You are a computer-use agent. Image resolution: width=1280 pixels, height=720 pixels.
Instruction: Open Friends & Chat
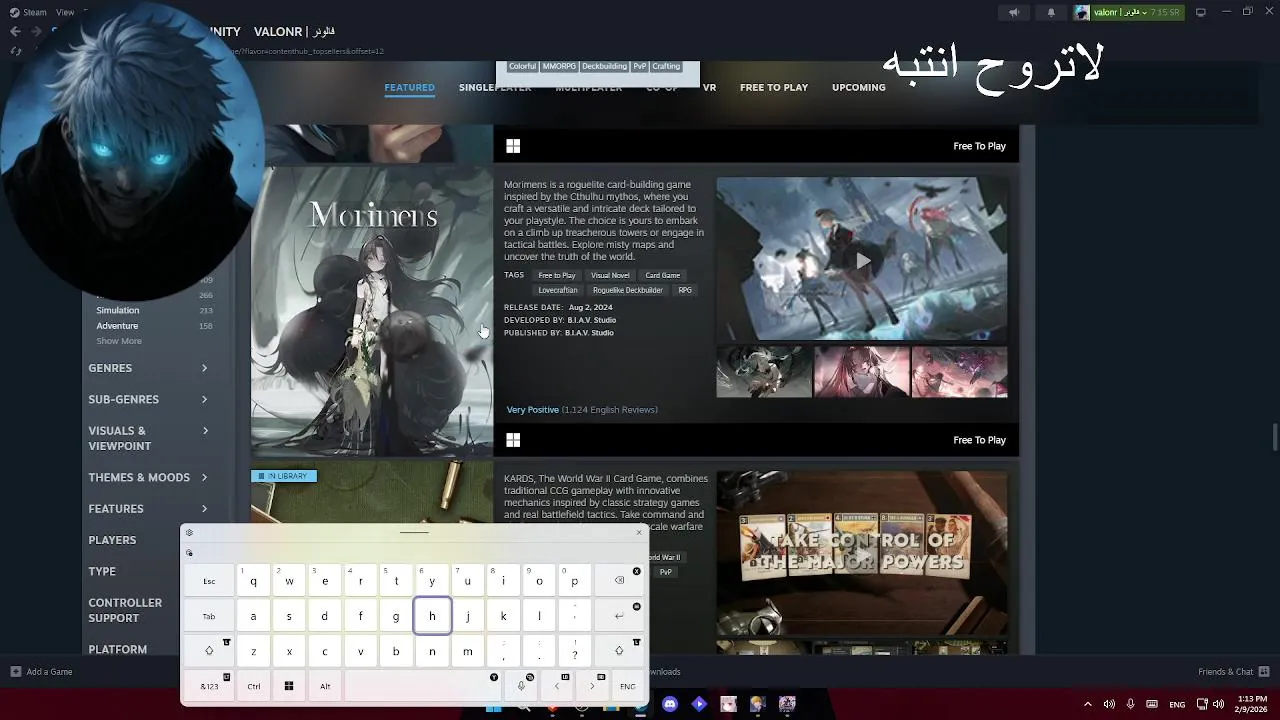click(x=1233, y=672)
